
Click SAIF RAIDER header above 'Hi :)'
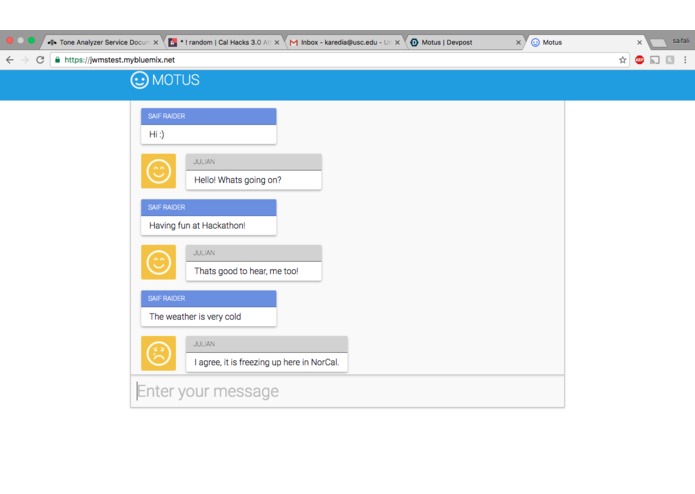[209, 116]
